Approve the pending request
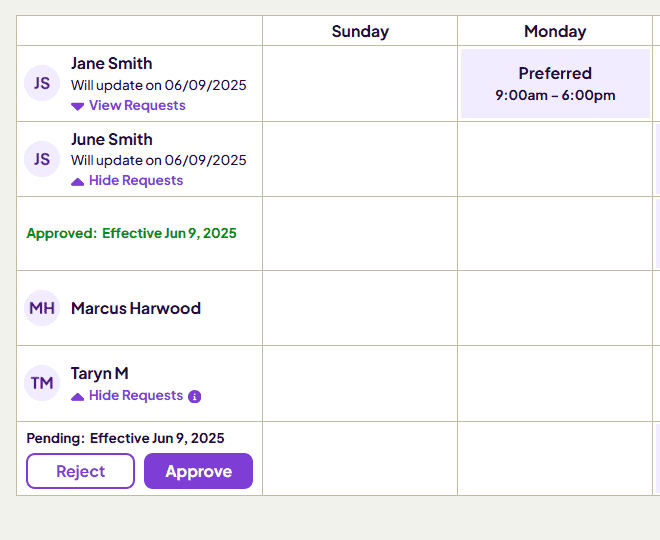 (x=198, y=471)
